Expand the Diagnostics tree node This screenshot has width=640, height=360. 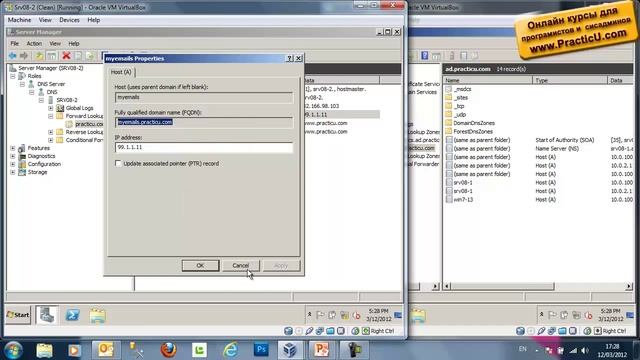[13, 156]
